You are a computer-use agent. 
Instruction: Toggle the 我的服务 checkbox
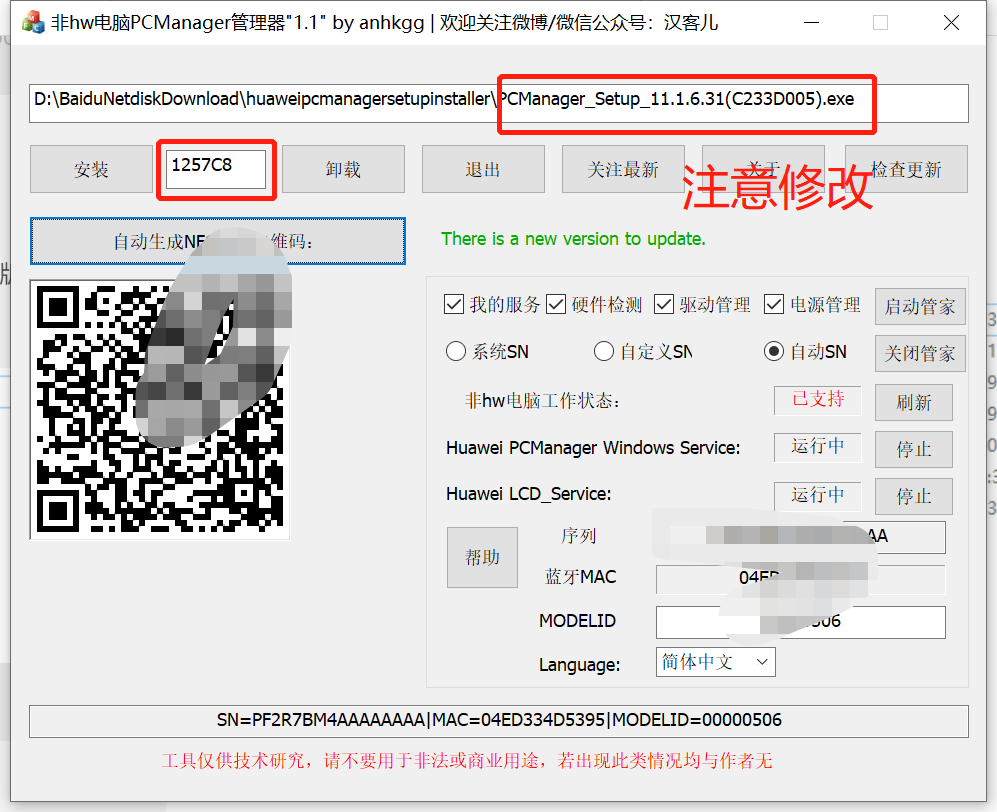[452, 304]
